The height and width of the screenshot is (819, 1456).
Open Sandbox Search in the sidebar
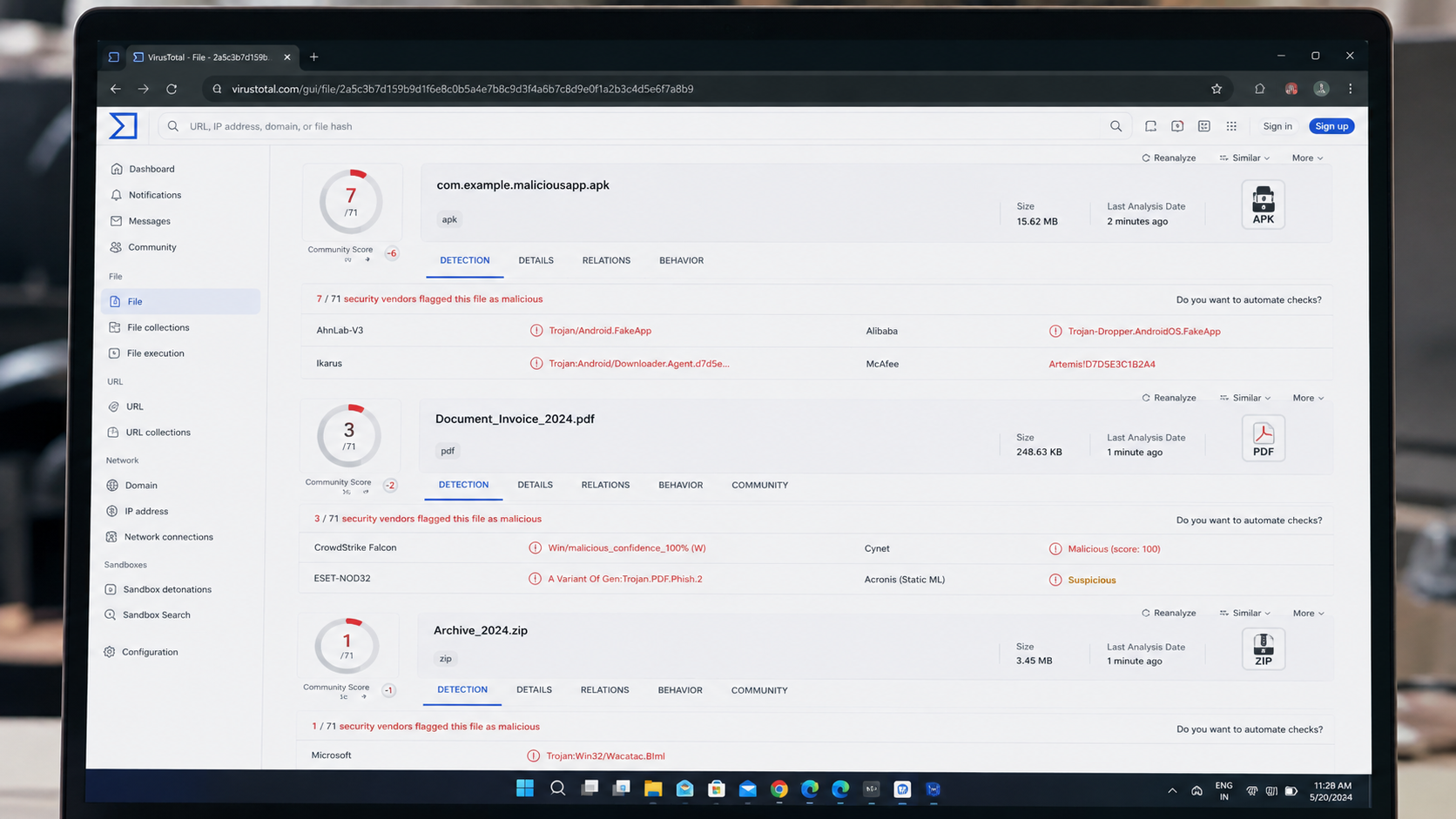pyautogui.click(x=147, y=614)
